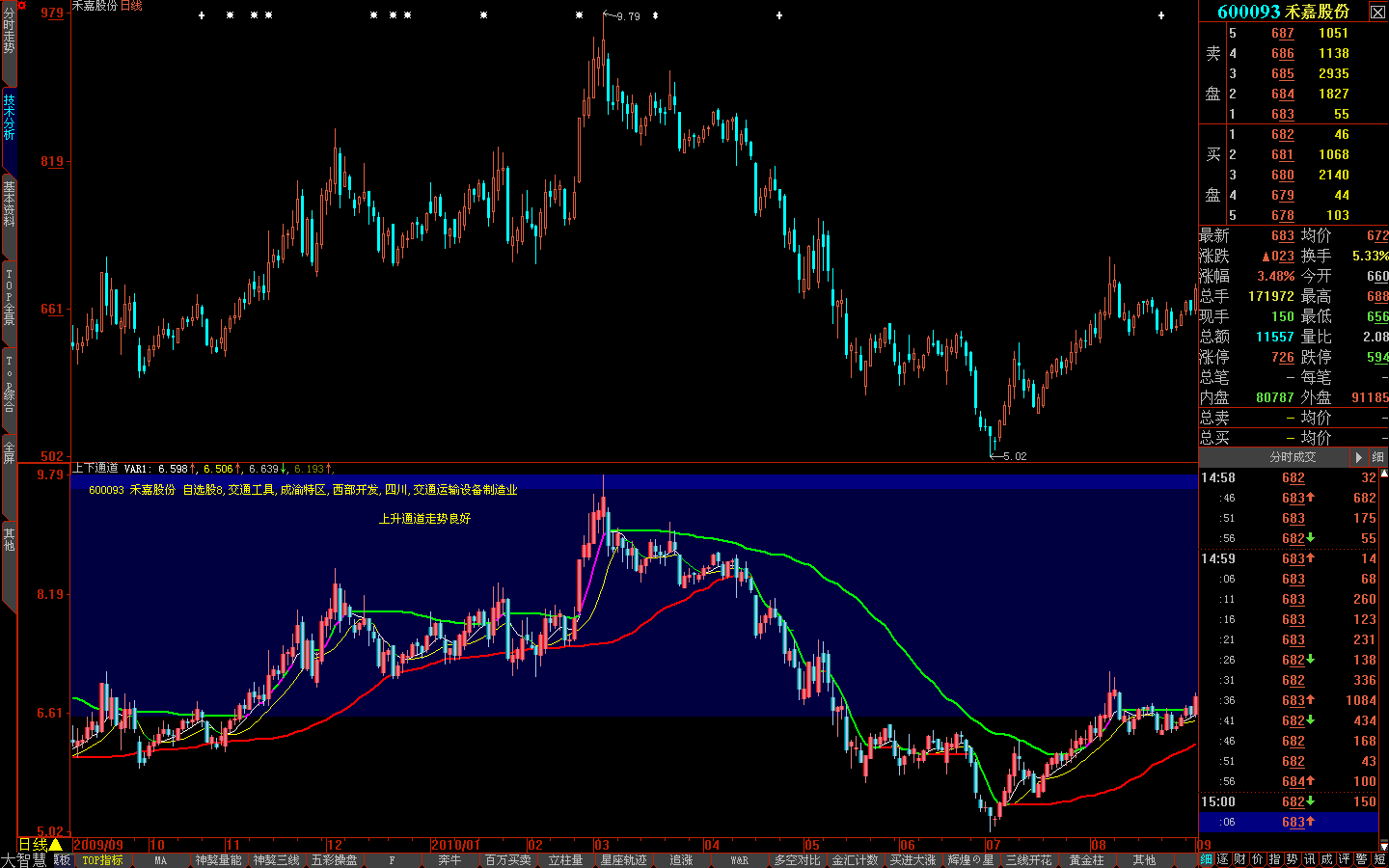
Task: Select the 短 tab in bottom-right strip
Action: pyautogui.click(x=1380, y=859)
